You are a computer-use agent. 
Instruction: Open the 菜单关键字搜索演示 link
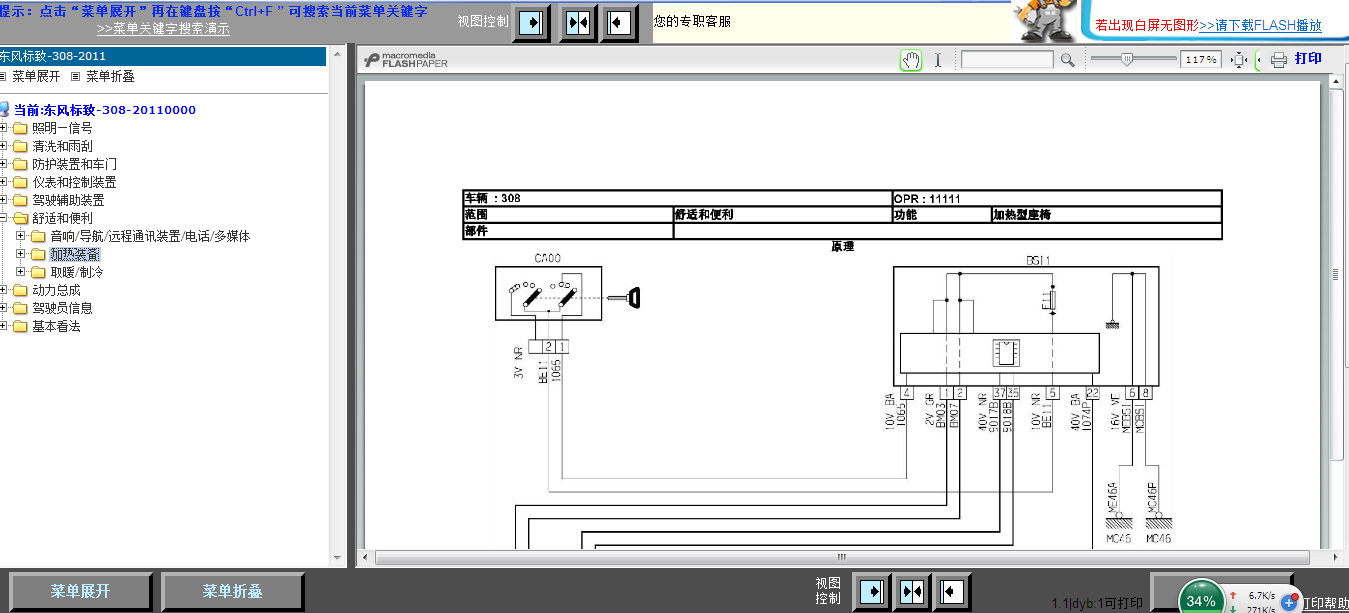pyautogui.click(x=163, y=28)
